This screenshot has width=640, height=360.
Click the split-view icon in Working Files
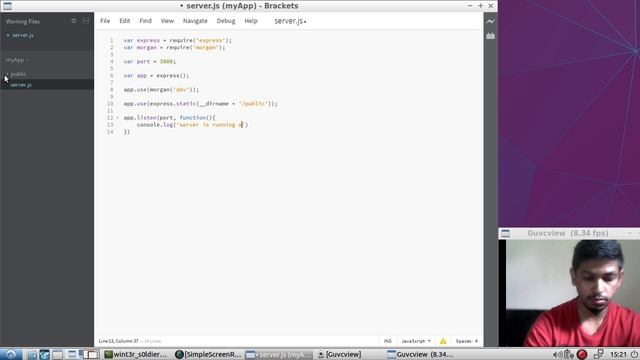pyautogui.click(x=86, y=21)
